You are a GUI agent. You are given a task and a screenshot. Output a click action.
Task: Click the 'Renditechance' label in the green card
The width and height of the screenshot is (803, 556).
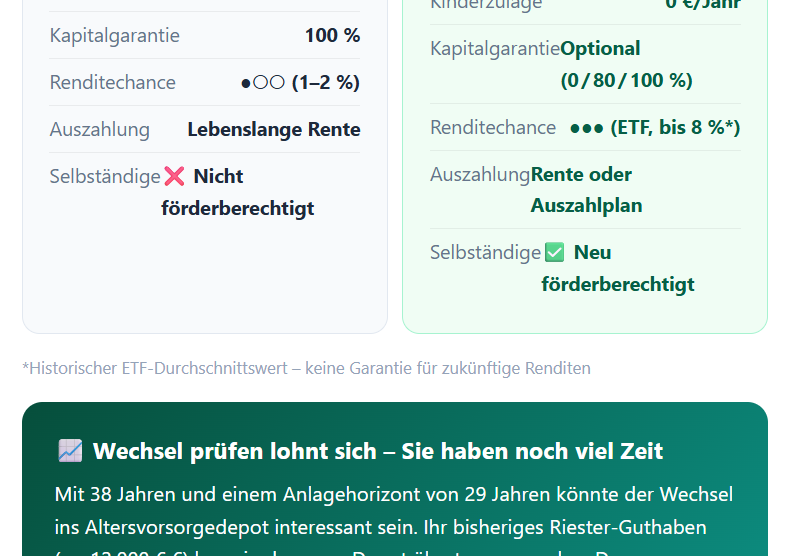[x=493, y=127]
